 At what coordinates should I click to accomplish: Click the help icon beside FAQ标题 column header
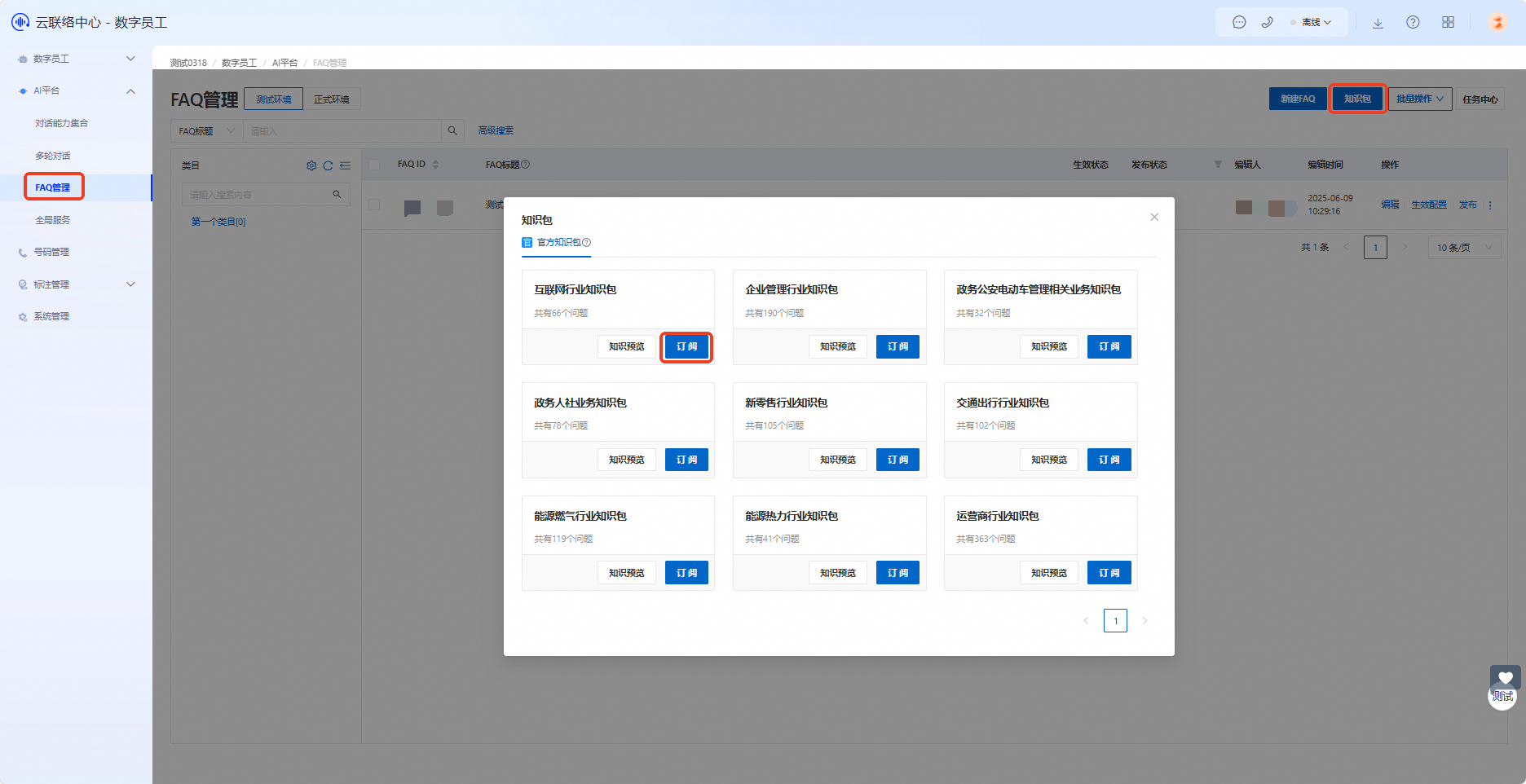click(525, 165)
